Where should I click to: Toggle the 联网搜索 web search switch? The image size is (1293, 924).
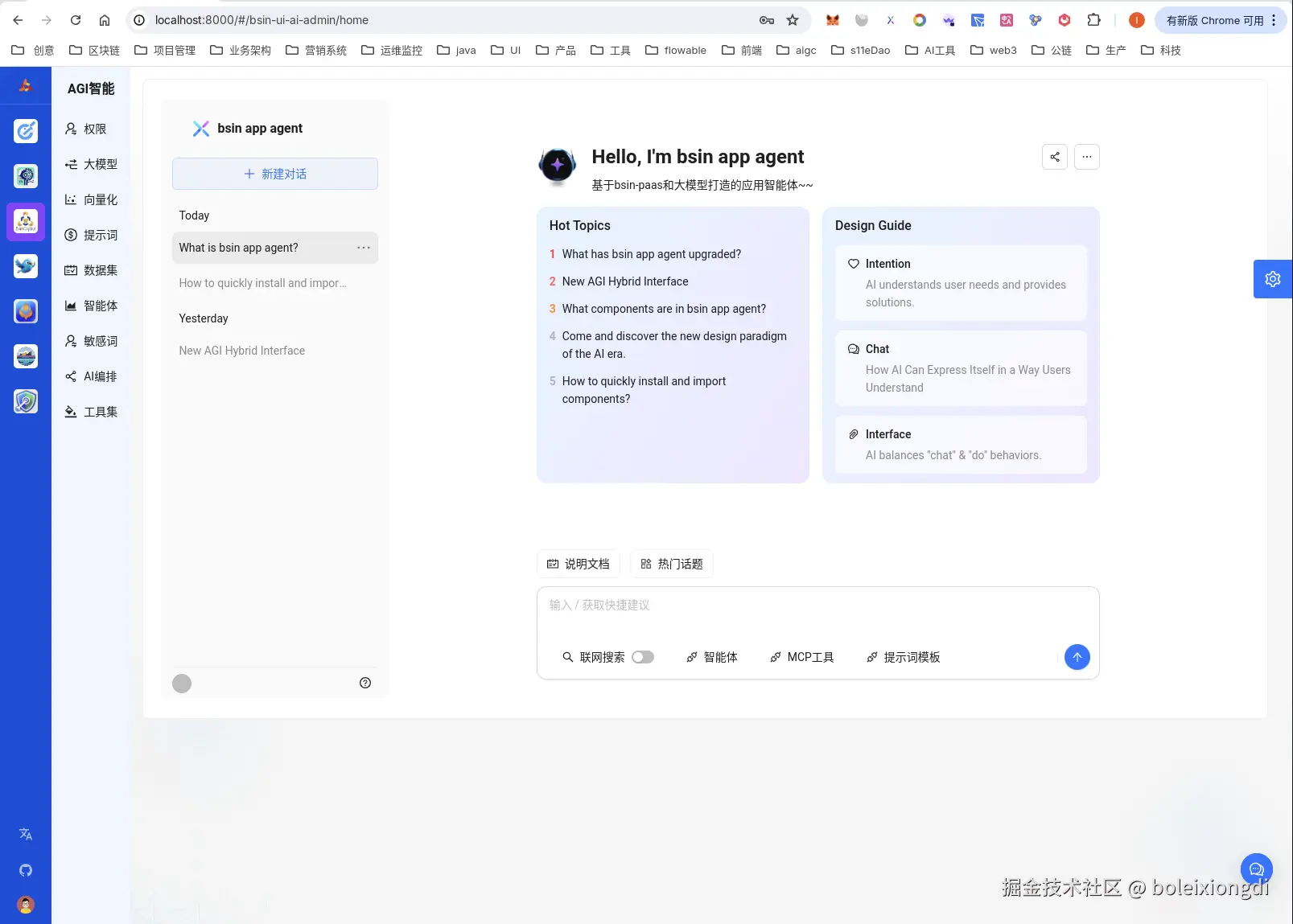tap(642, 657)
